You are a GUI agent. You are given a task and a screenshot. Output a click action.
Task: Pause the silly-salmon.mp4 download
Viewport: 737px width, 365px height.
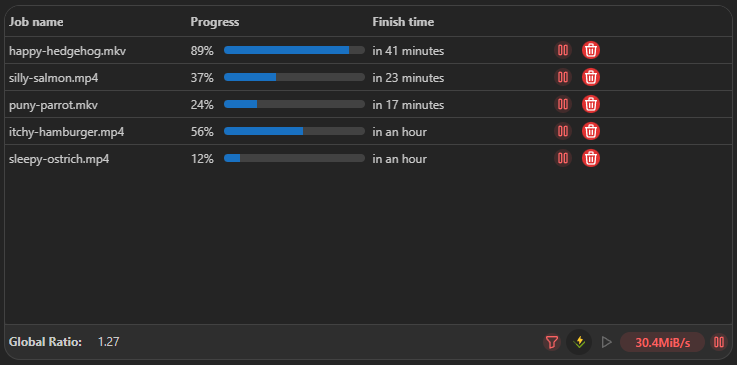[563, 77]
